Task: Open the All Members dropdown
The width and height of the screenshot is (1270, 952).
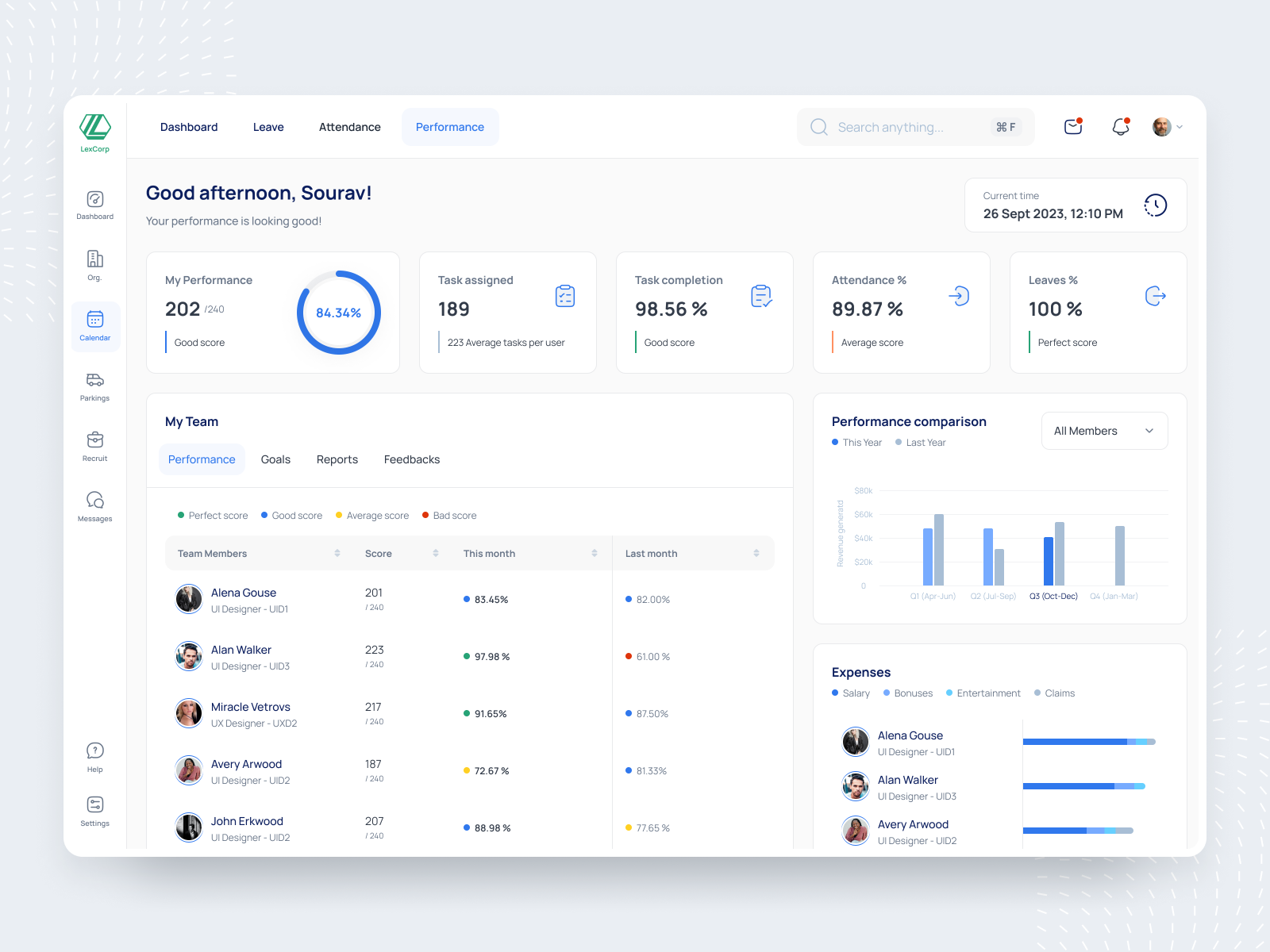Action: pyautogui.click(x=1103, y=430)
